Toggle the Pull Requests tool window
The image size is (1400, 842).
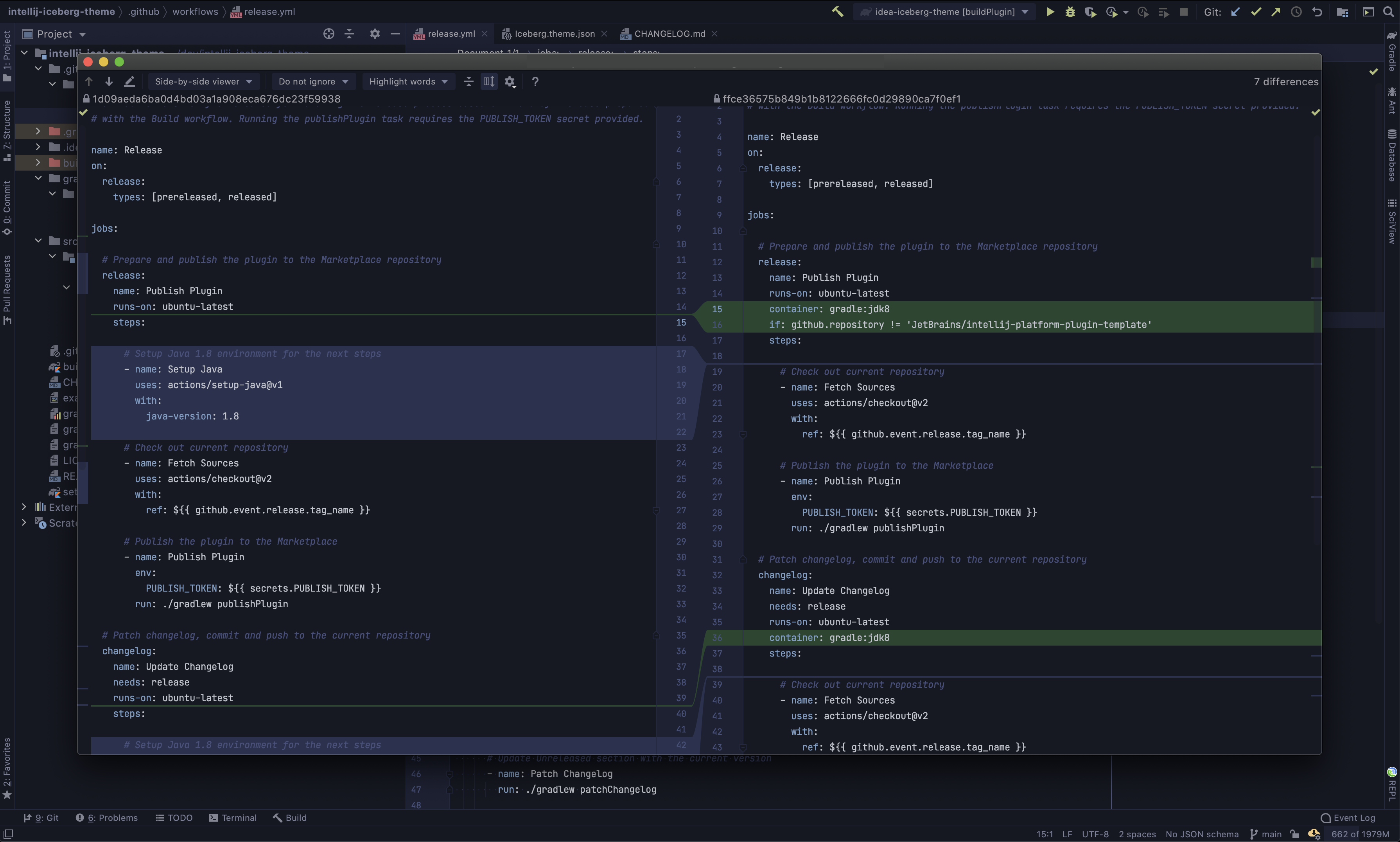point(7,290)
